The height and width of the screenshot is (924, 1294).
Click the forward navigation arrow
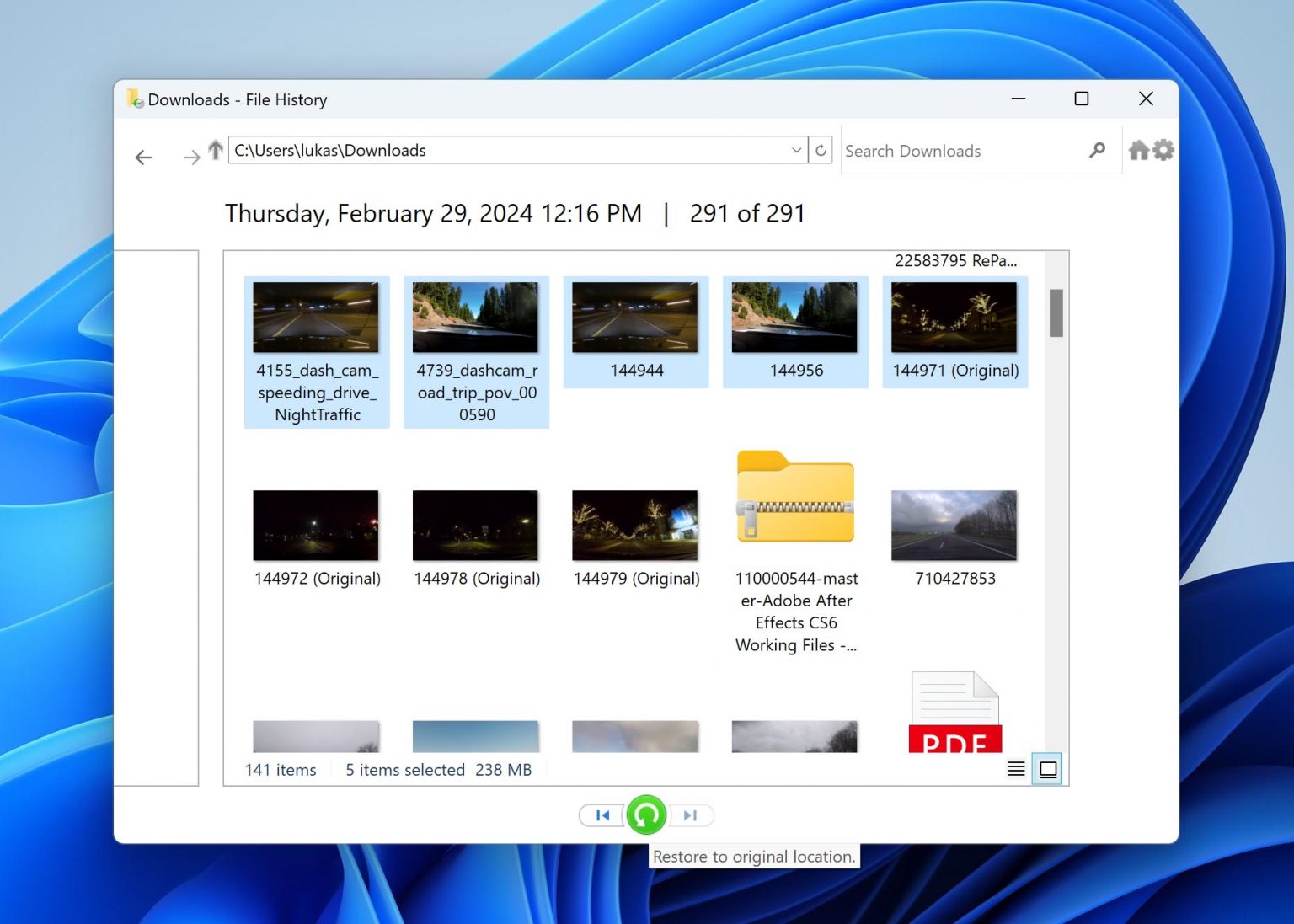click(192, 158)
